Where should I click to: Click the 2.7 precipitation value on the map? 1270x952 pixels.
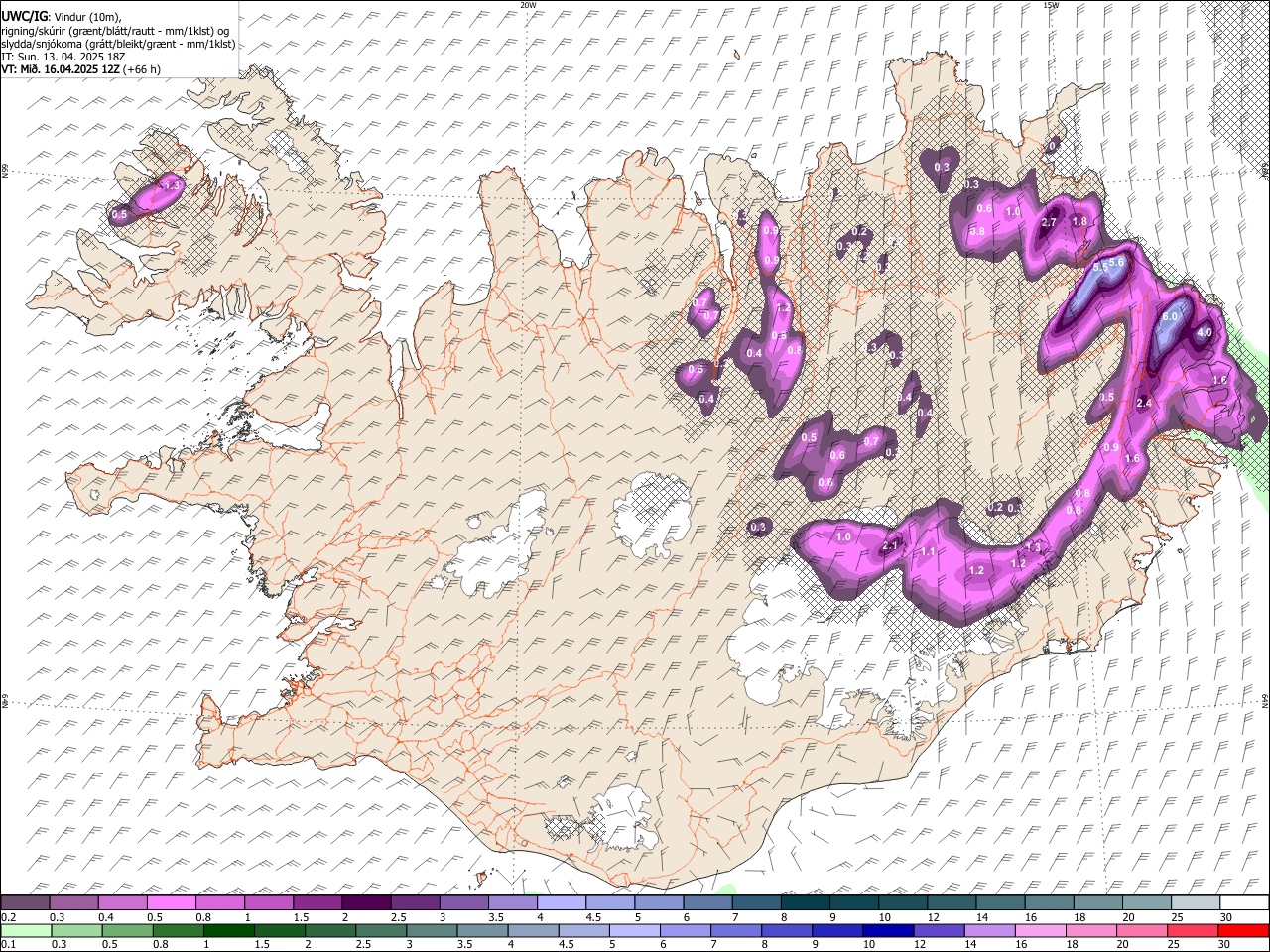(x=1049, y=223)
